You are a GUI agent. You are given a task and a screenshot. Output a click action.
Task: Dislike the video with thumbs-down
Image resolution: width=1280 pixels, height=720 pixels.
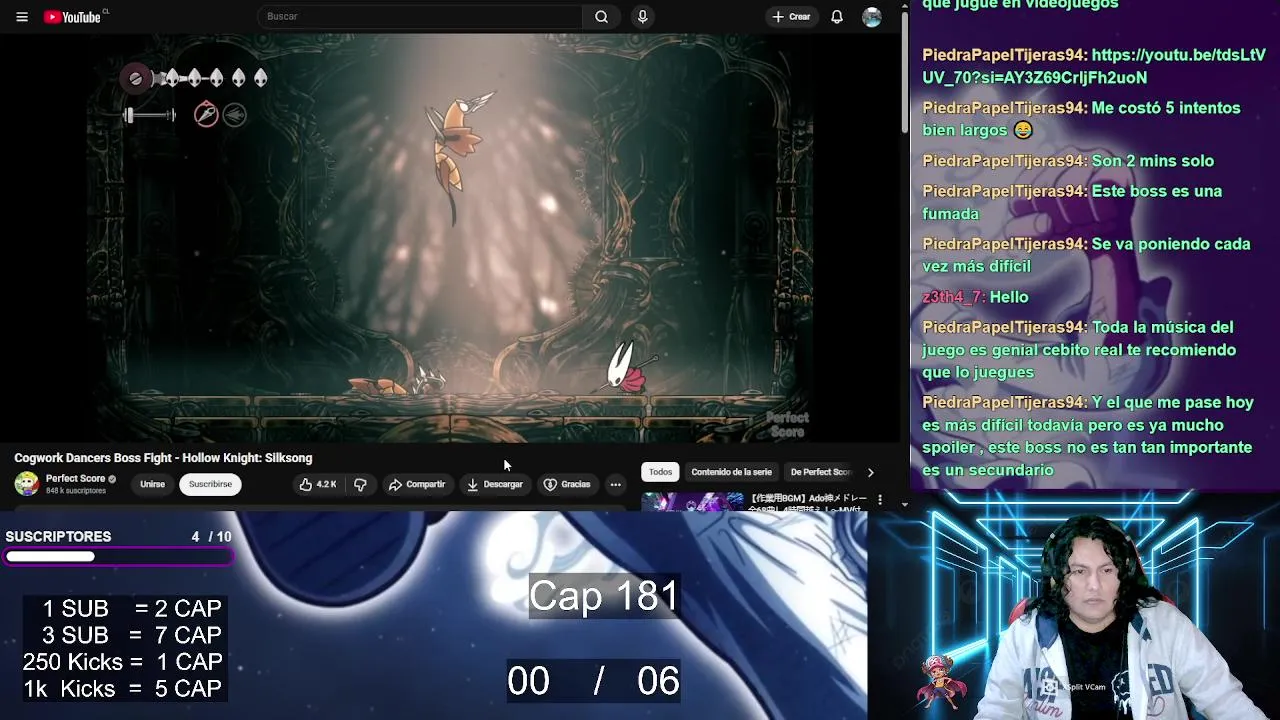360,484
